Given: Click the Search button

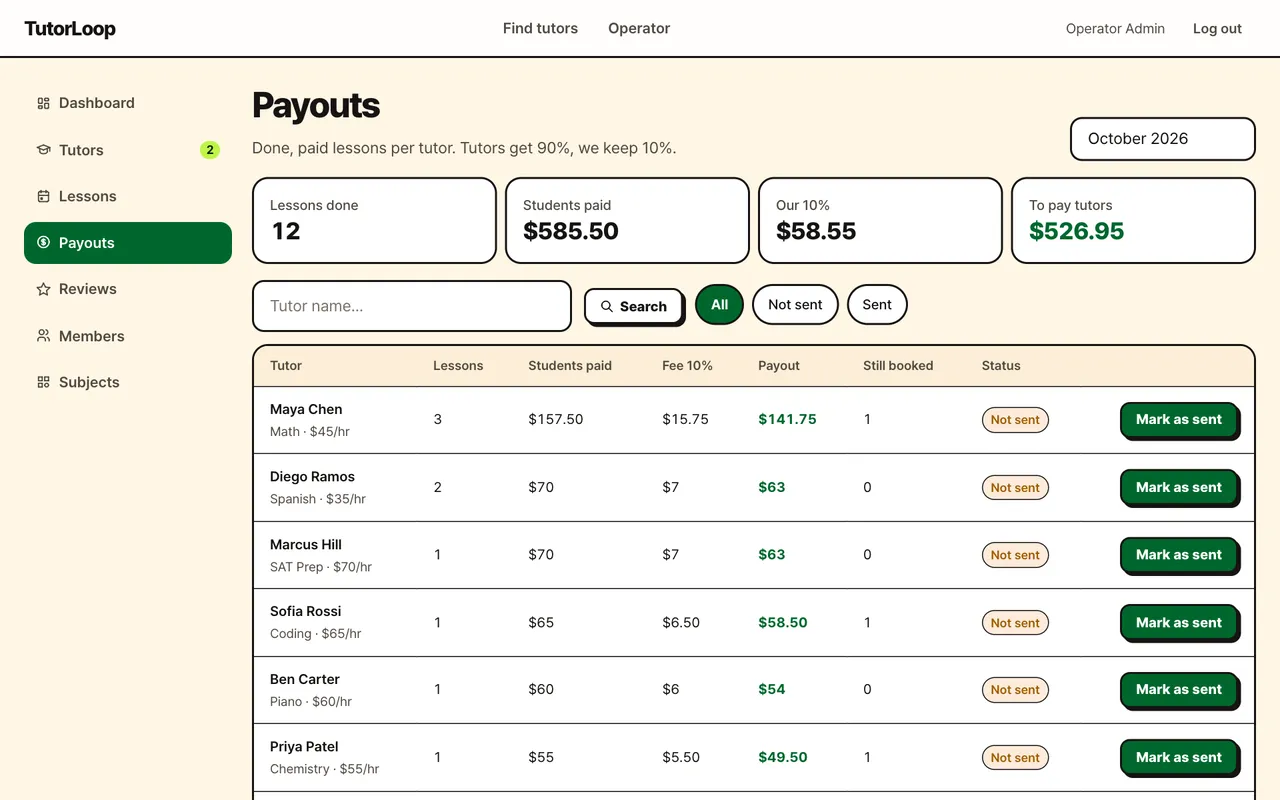Looking at the screenshot, I should (634, 307).
